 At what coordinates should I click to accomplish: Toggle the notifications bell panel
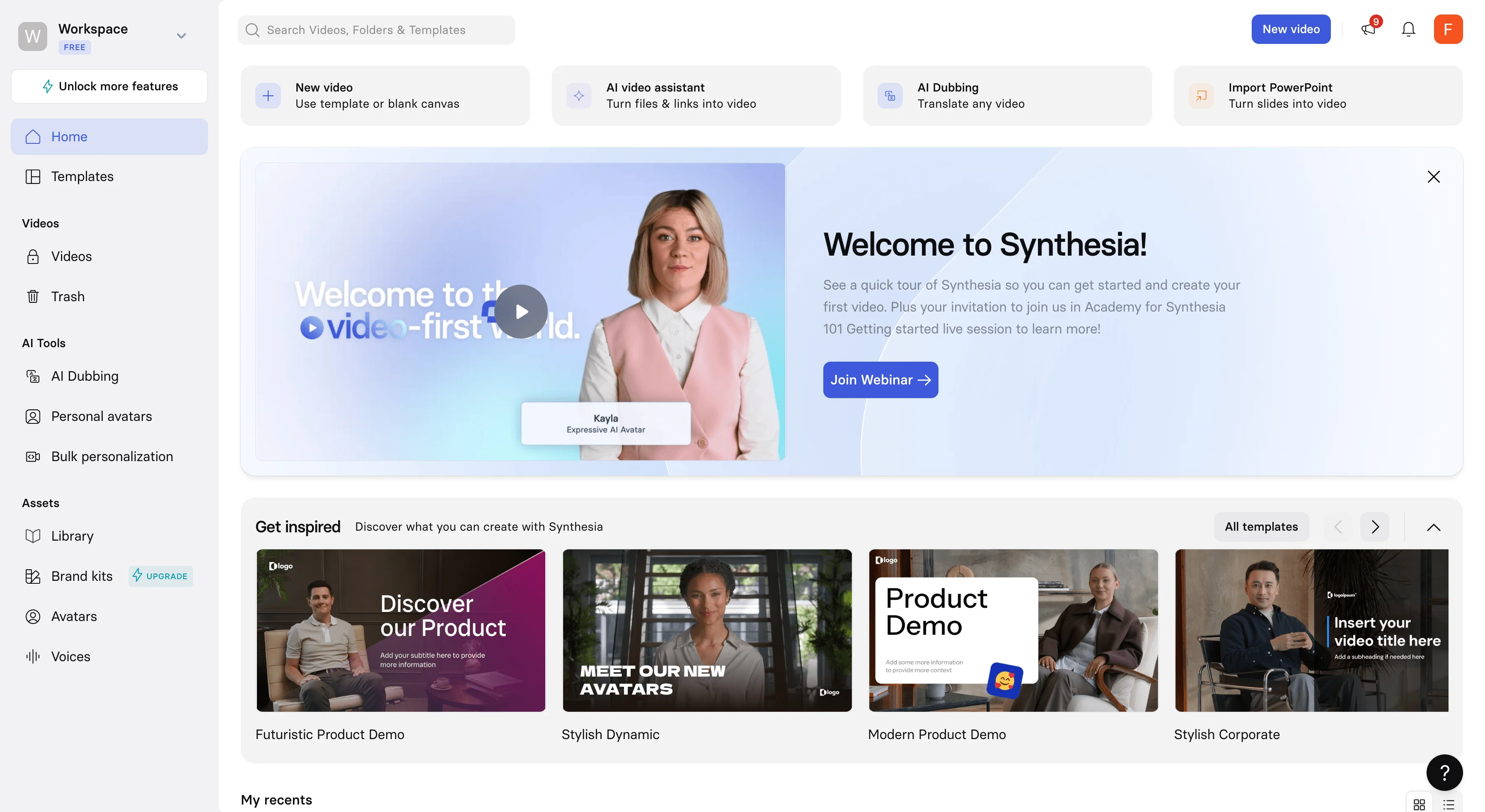(1408, 29)
